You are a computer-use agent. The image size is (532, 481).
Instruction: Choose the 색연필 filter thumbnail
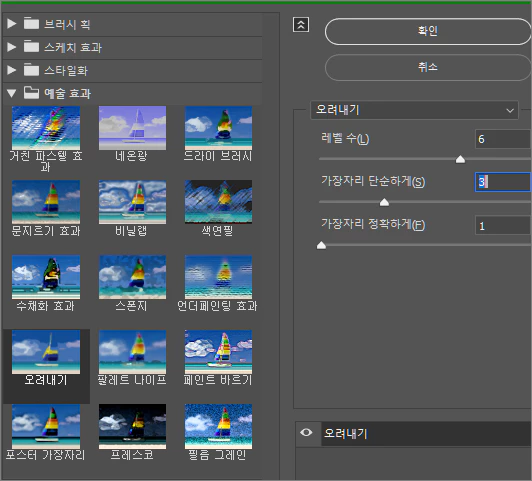click(218, 202)
